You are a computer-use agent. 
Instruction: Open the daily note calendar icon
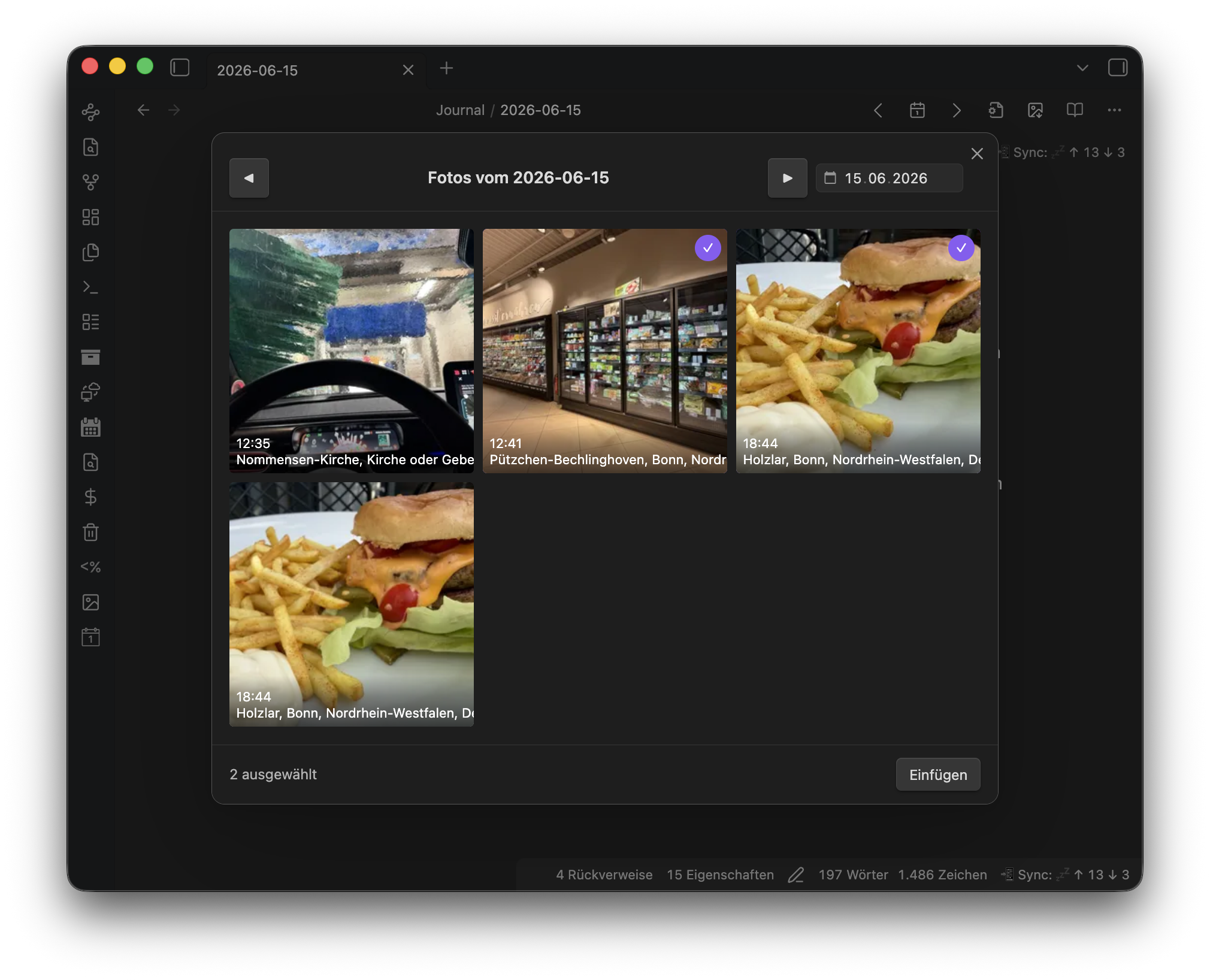click(x=90, y=637)
